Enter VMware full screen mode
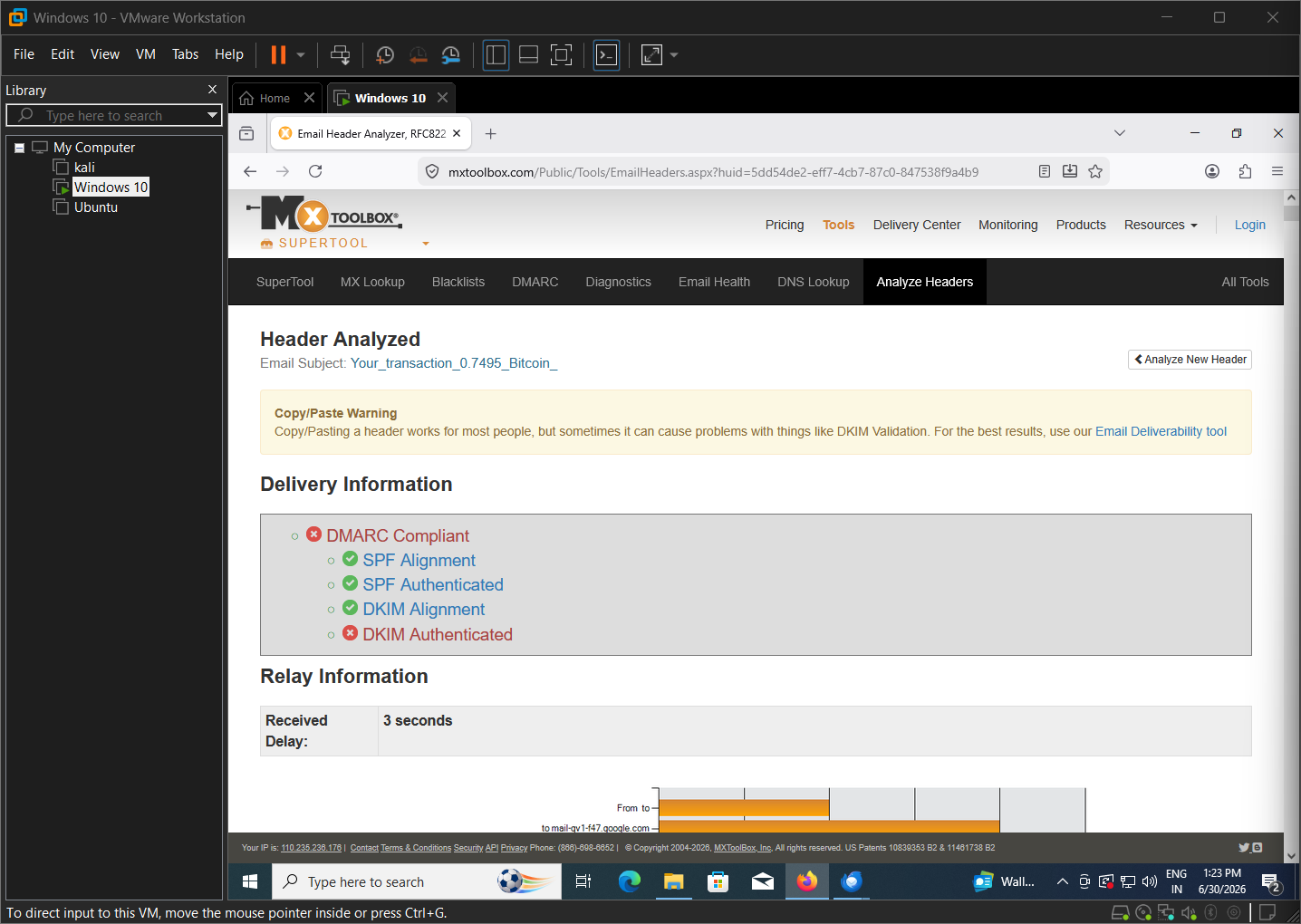 click(x=561, y=55)
